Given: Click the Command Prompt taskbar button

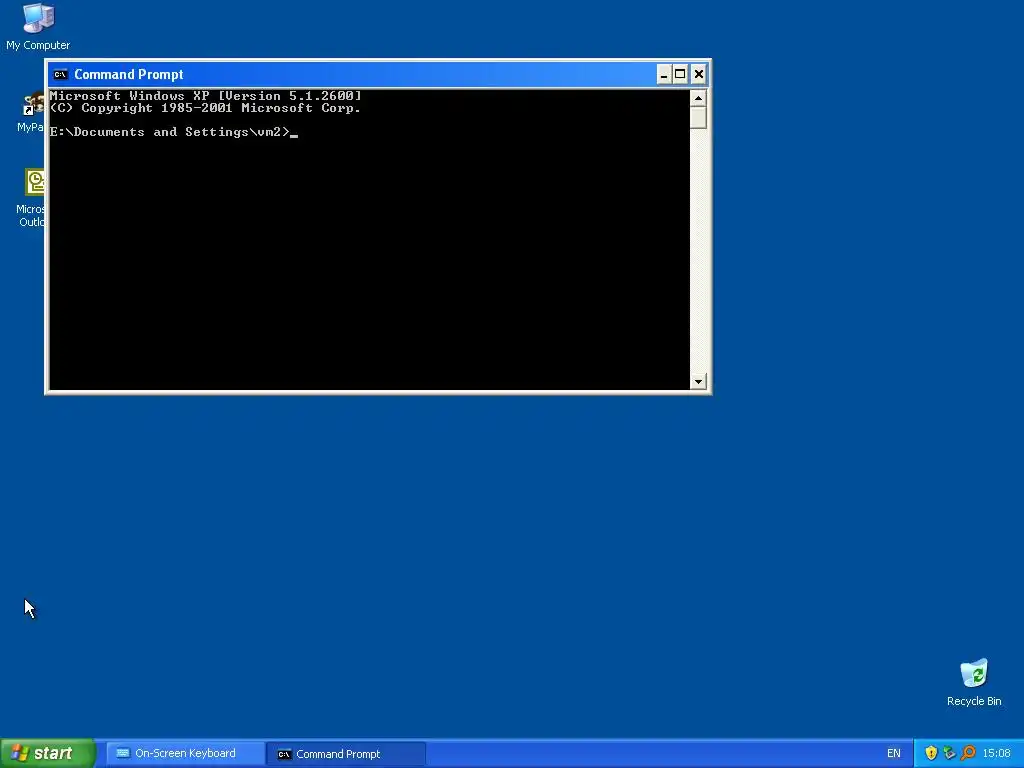Looking at the screenshot, I should coord(346,754).
